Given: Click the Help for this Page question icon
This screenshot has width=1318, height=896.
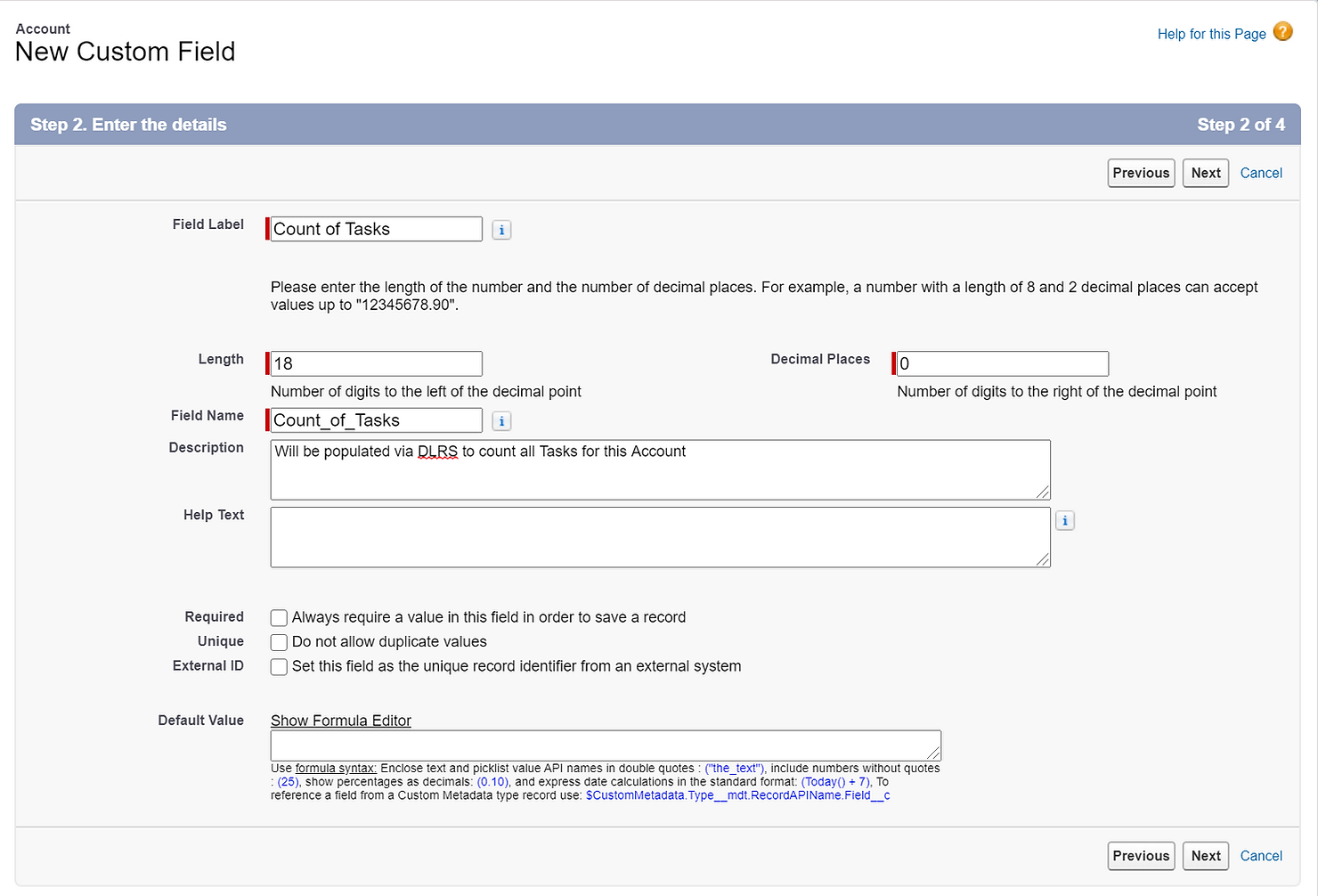Looking at the screenshot, I should [x=1282, y=32].
